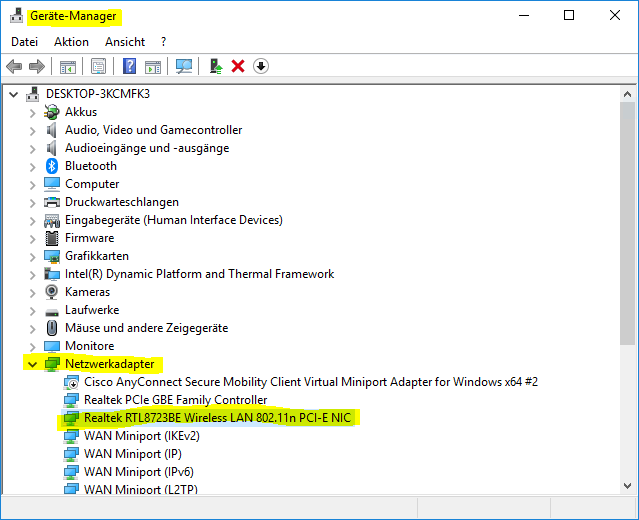Viewport: 639px width, 520px height.
Task: Open the Datei menu
Action: pos(24,42)
